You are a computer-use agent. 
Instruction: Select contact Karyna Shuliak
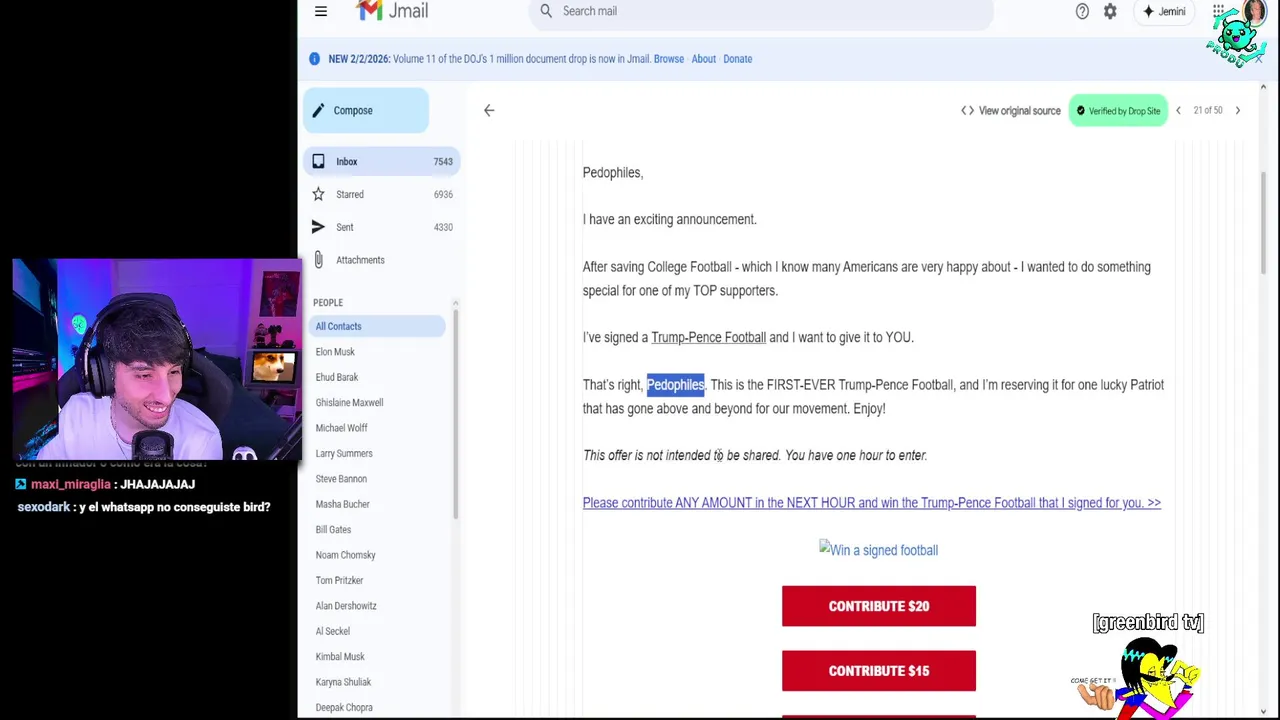(343, 682)
